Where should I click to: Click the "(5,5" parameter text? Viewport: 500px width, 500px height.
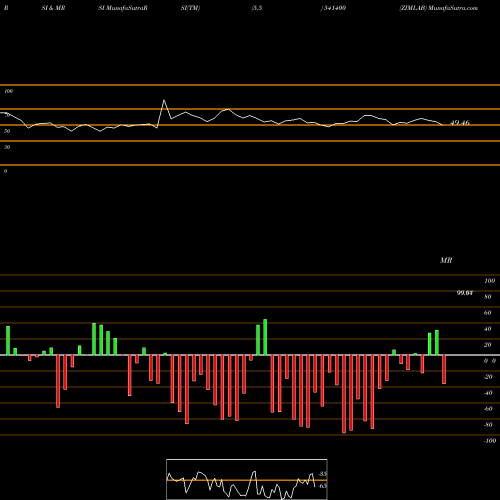tap(257, 8)
